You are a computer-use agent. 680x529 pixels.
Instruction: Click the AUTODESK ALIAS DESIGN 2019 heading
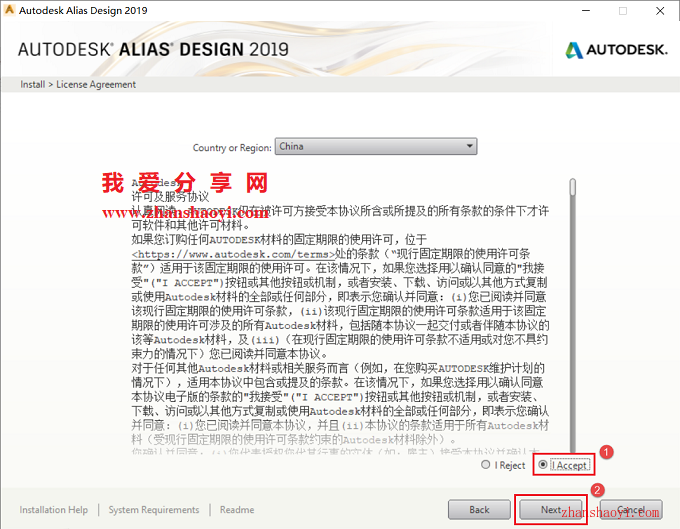coord(153,49)
